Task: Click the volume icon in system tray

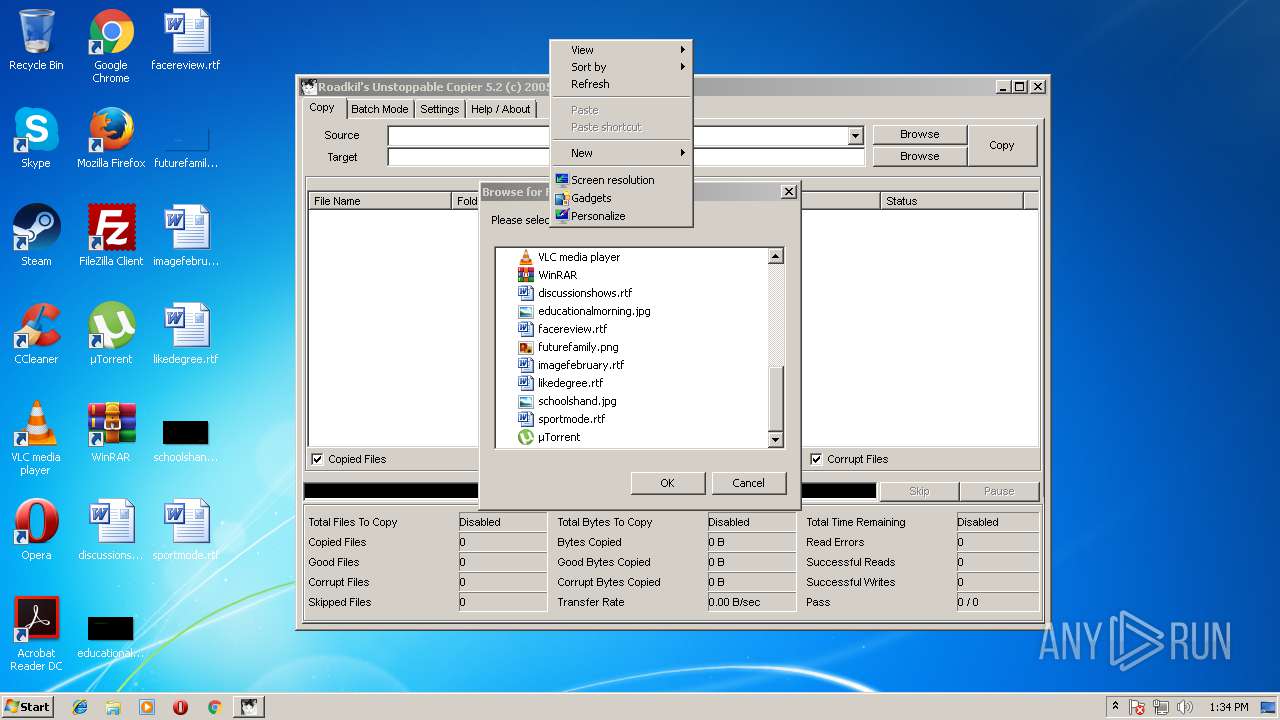Action: [x=1184, y=707]
